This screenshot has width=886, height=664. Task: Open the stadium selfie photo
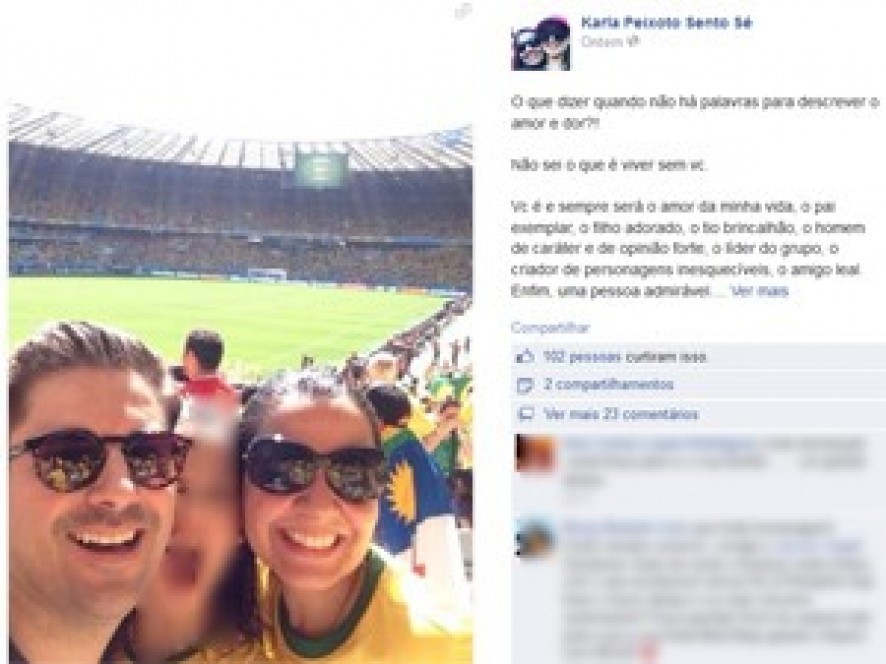tap(240, 383)
